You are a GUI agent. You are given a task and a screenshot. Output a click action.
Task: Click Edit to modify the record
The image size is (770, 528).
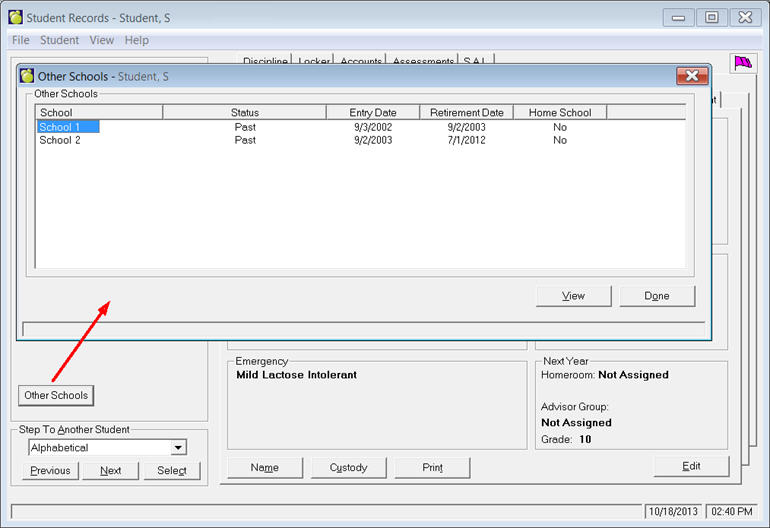pos(691,466)
